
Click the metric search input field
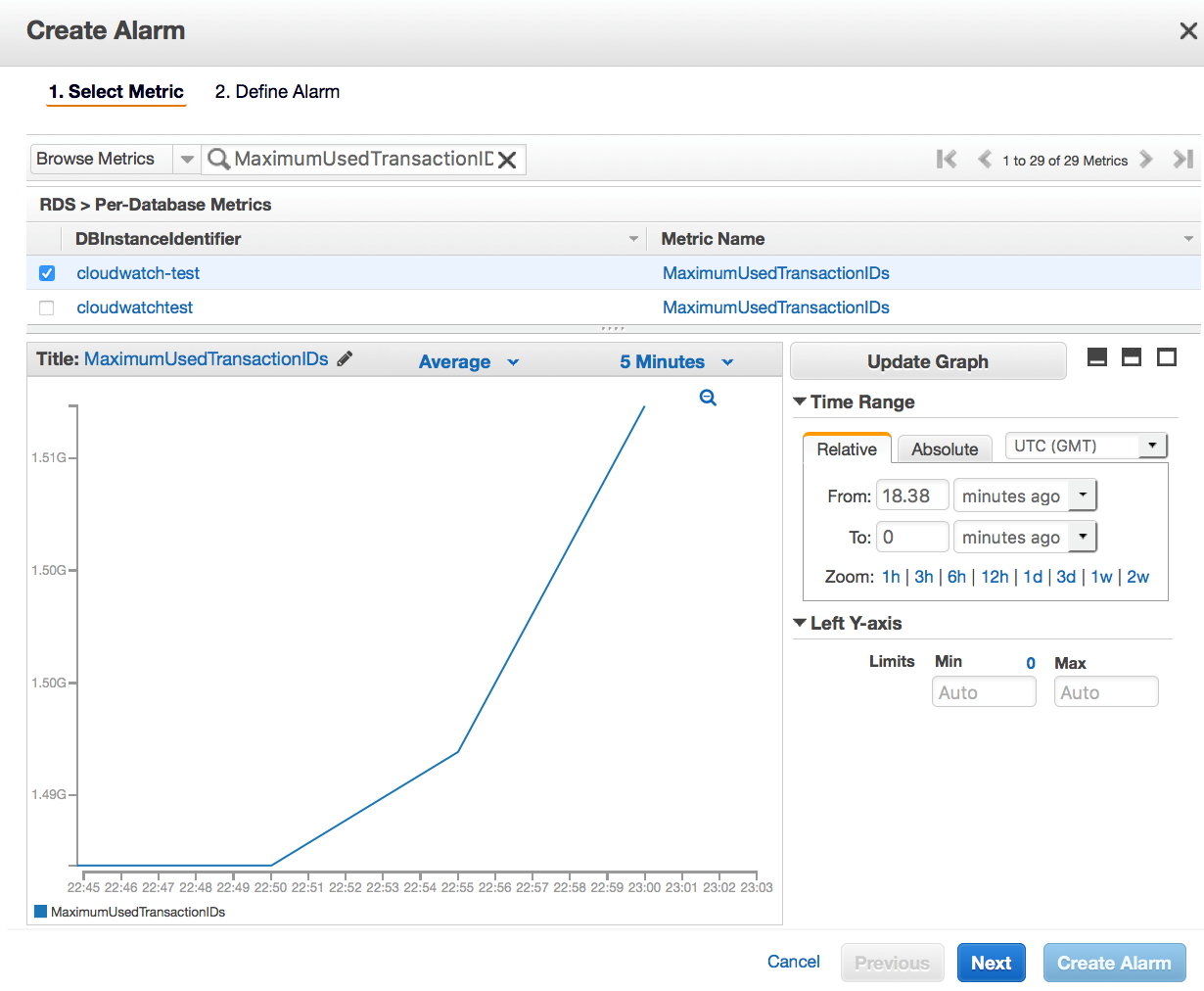(363, 159)
